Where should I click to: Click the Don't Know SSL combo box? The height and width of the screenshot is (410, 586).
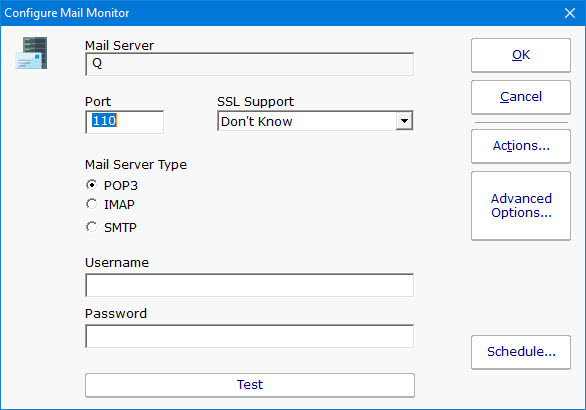point(315,121)
